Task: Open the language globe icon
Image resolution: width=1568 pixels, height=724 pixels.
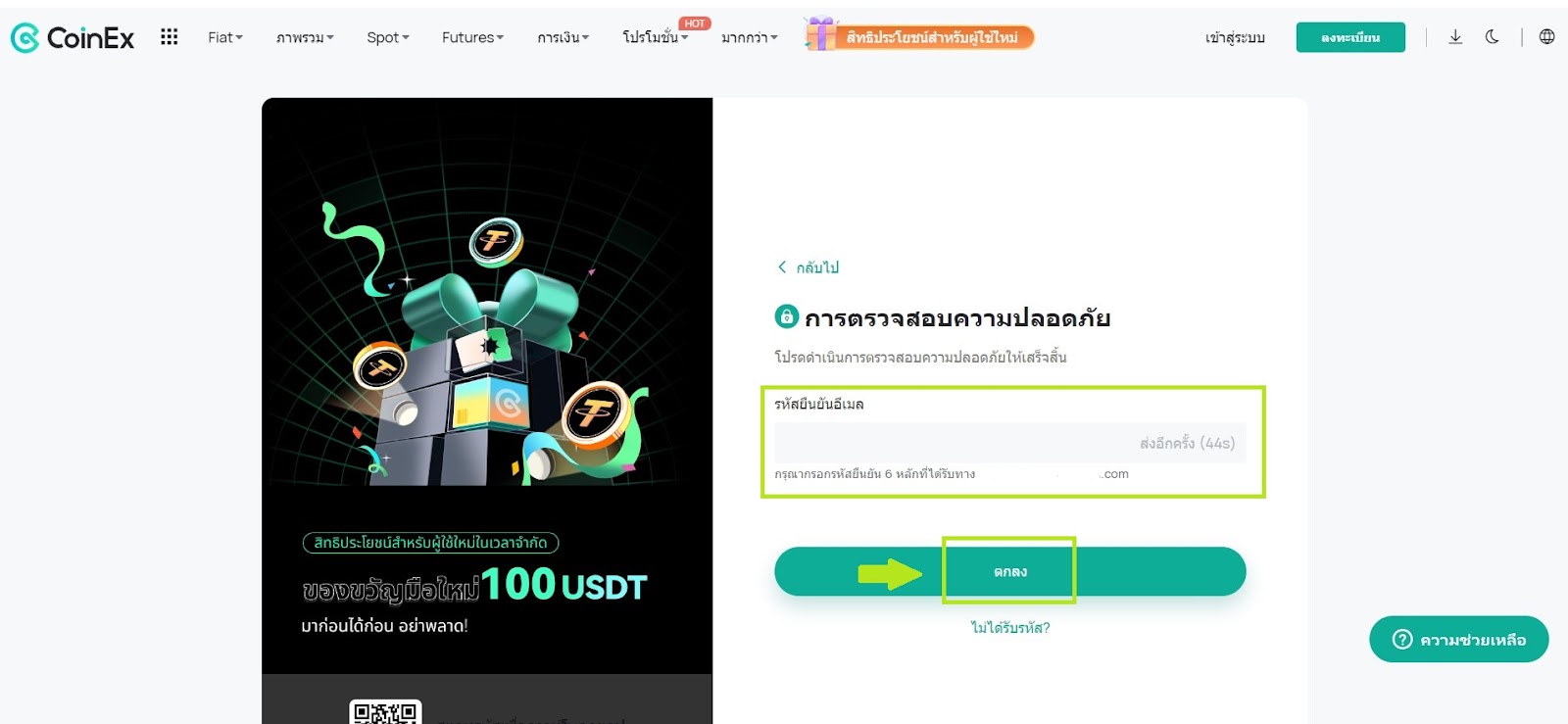Action: [1546, 37]
